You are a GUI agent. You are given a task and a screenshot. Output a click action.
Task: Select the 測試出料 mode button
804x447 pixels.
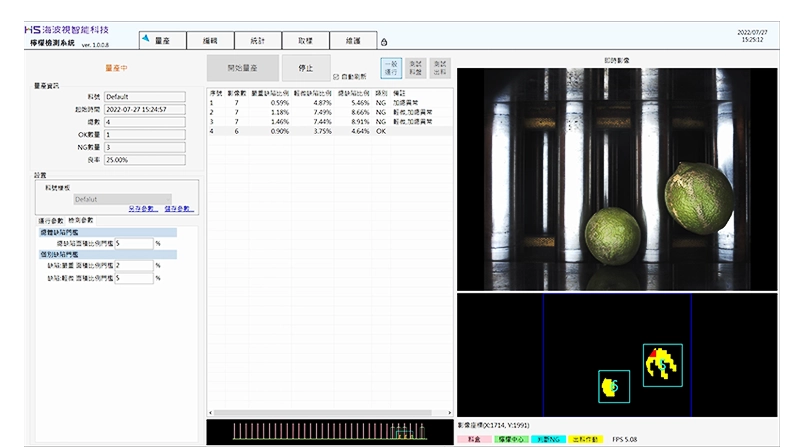tap(441, 68)
